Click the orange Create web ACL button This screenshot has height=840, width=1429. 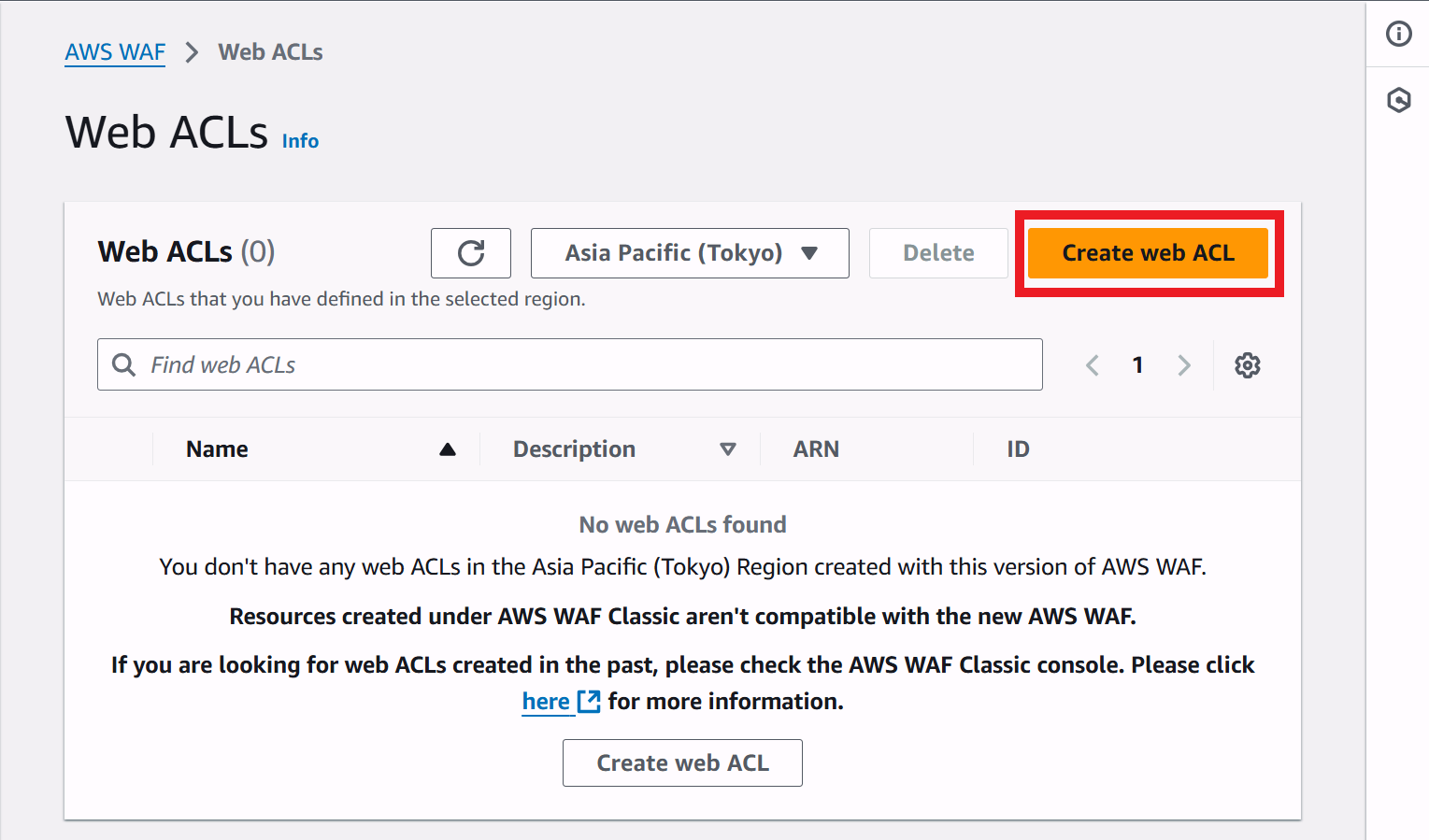click(1148, 253)
